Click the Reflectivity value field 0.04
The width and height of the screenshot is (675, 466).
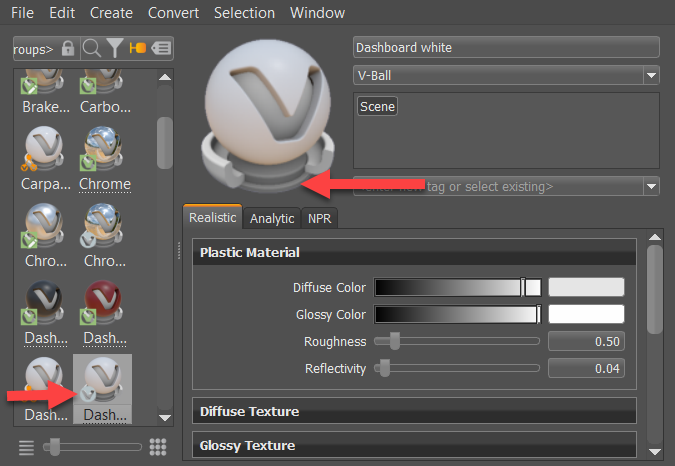click(586, 368)
